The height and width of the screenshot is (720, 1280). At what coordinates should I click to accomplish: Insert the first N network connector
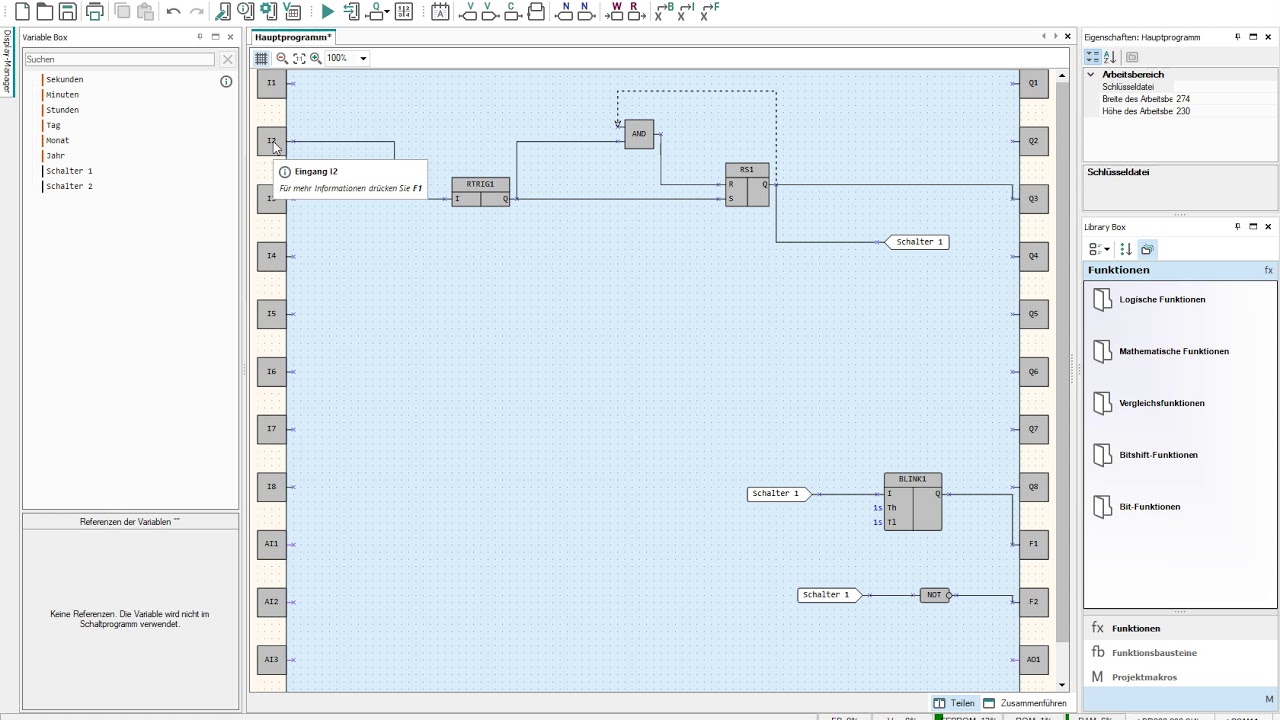pyautogui.click(x=564, y=12)
